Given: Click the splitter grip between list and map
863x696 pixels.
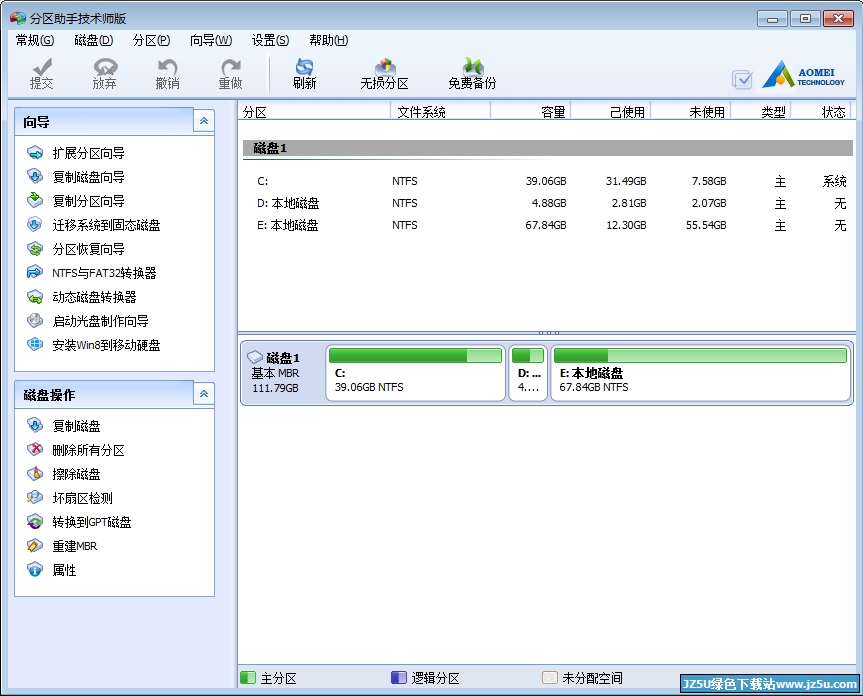Looking at the screenshot, I should (549, 333).
